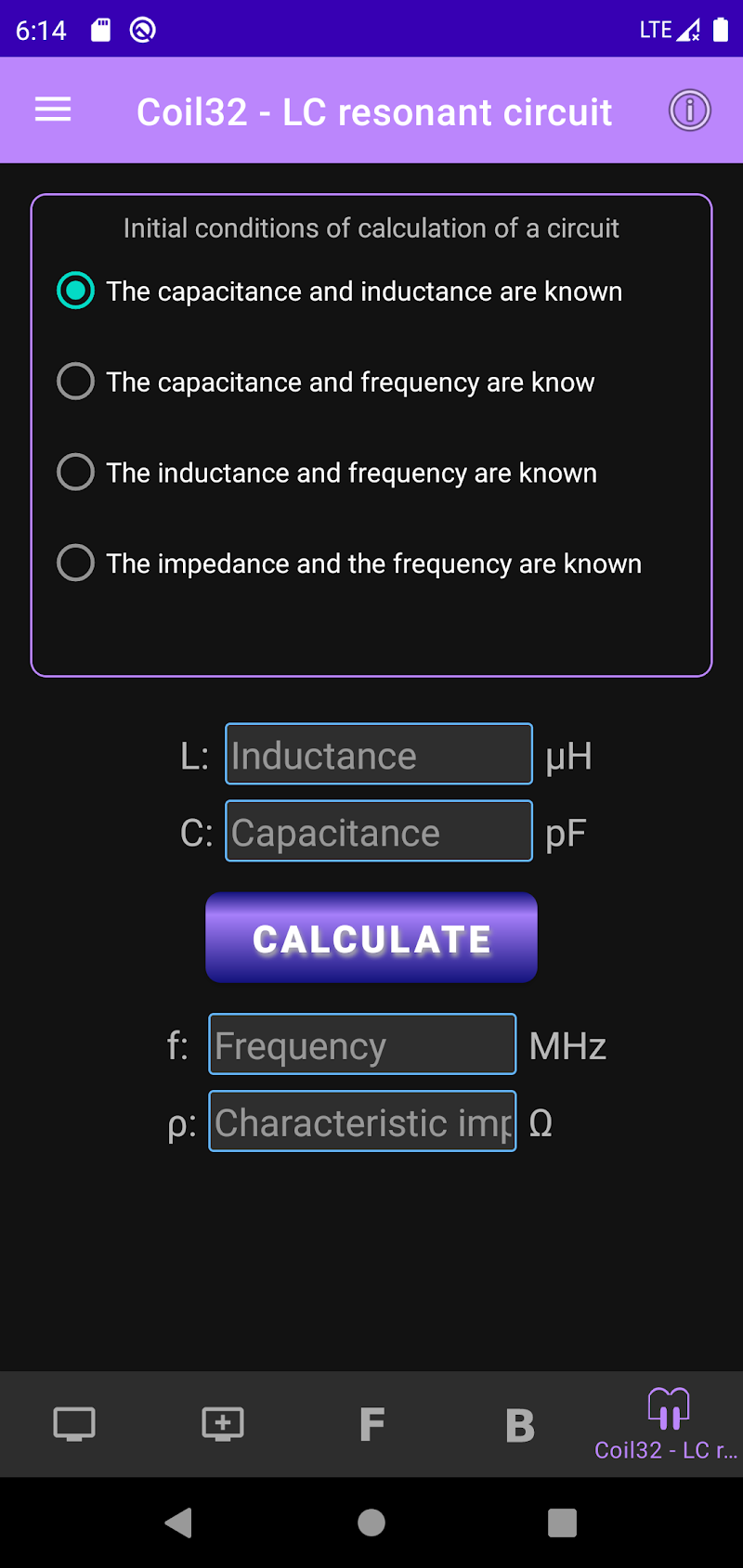This screenshot has height=1568, width=743.
Task: Tap the info icon in header
Action: (689, 110)
